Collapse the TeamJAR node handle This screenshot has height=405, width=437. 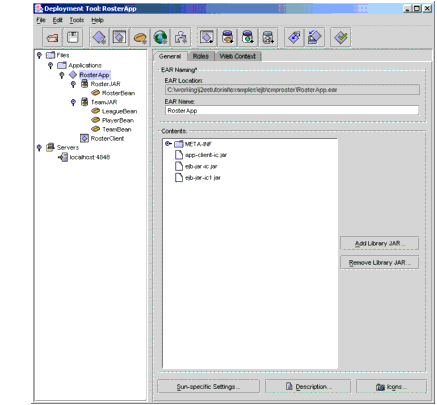click(73, 102)
